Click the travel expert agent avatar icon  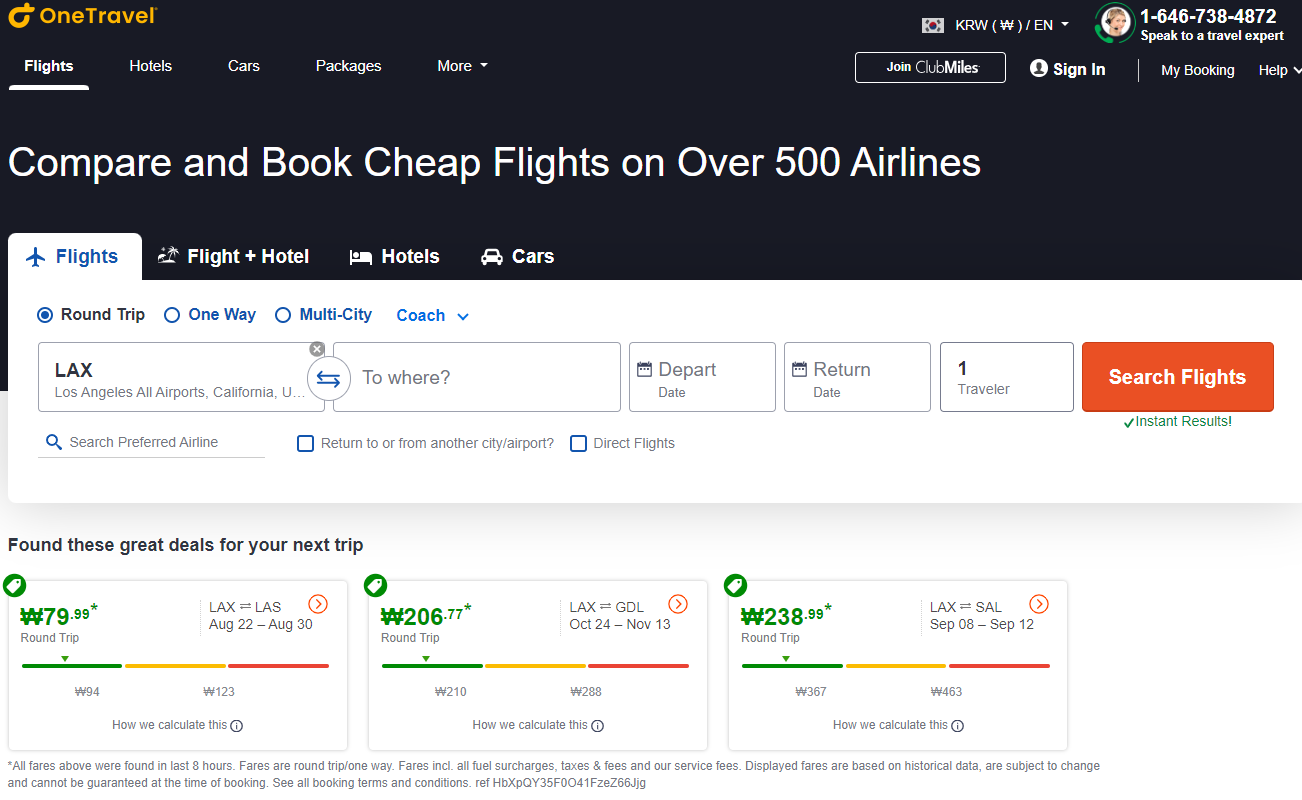1114,23
